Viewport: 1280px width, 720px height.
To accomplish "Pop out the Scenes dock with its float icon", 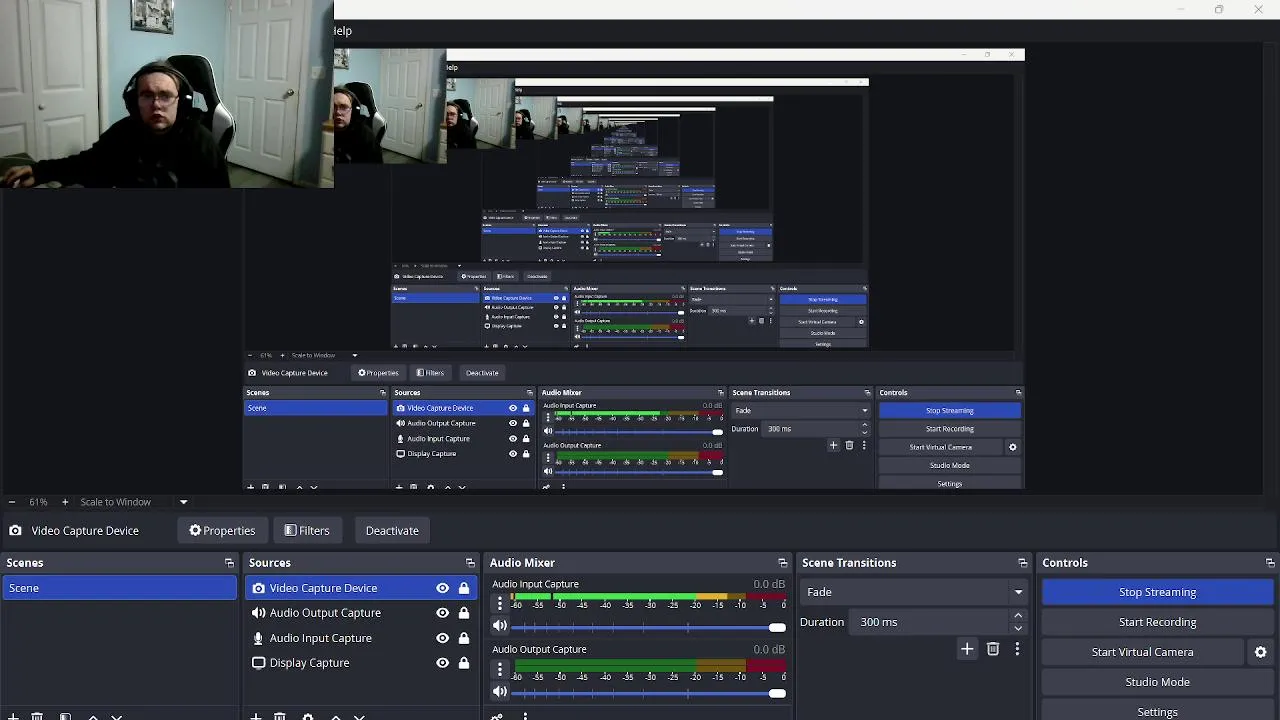I will pyautogui.click(x=229, y=563).
